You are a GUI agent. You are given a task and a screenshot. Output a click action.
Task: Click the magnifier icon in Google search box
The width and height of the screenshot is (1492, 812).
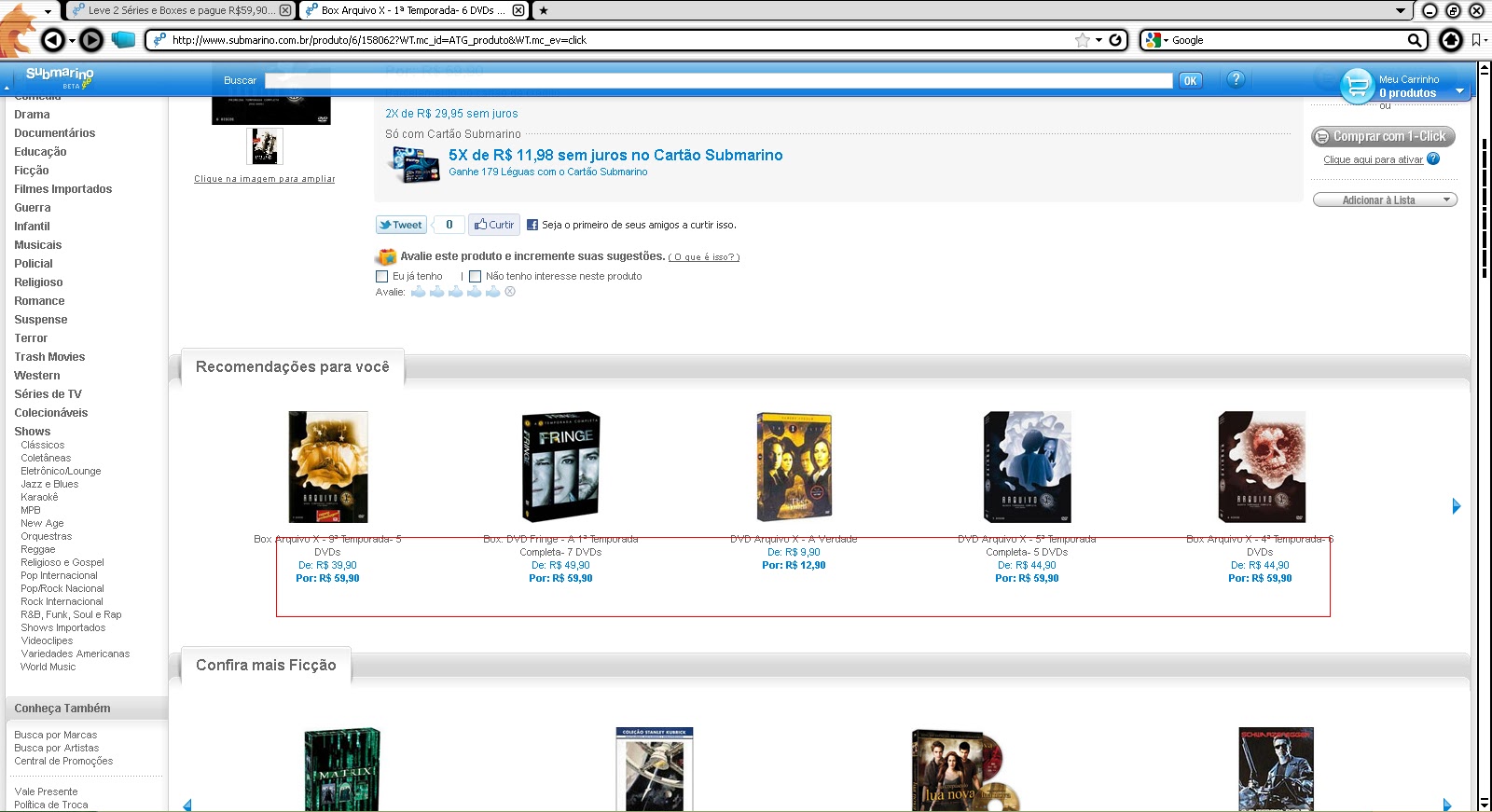[x=1414, y=40]
